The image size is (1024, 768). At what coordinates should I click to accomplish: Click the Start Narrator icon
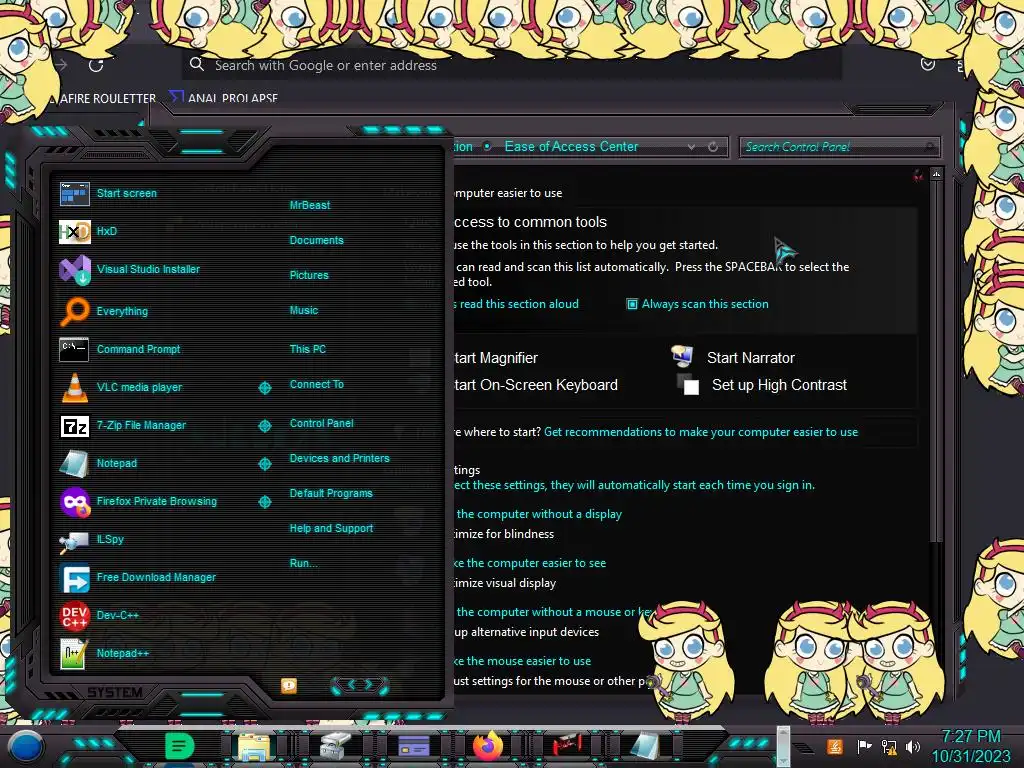pos(682,356)
